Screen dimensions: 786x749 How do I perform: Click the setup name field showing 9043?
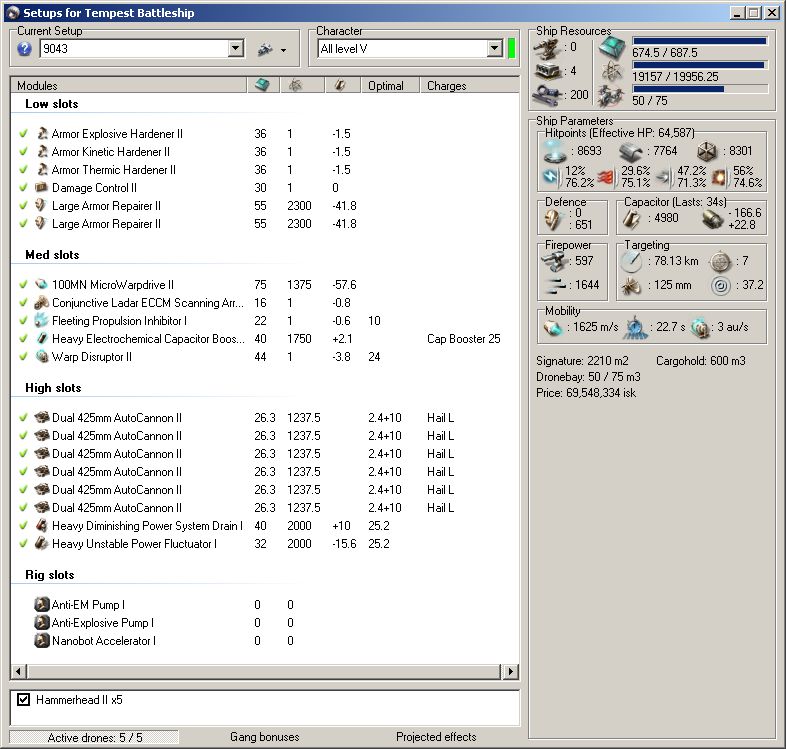(x=134, y=49)
